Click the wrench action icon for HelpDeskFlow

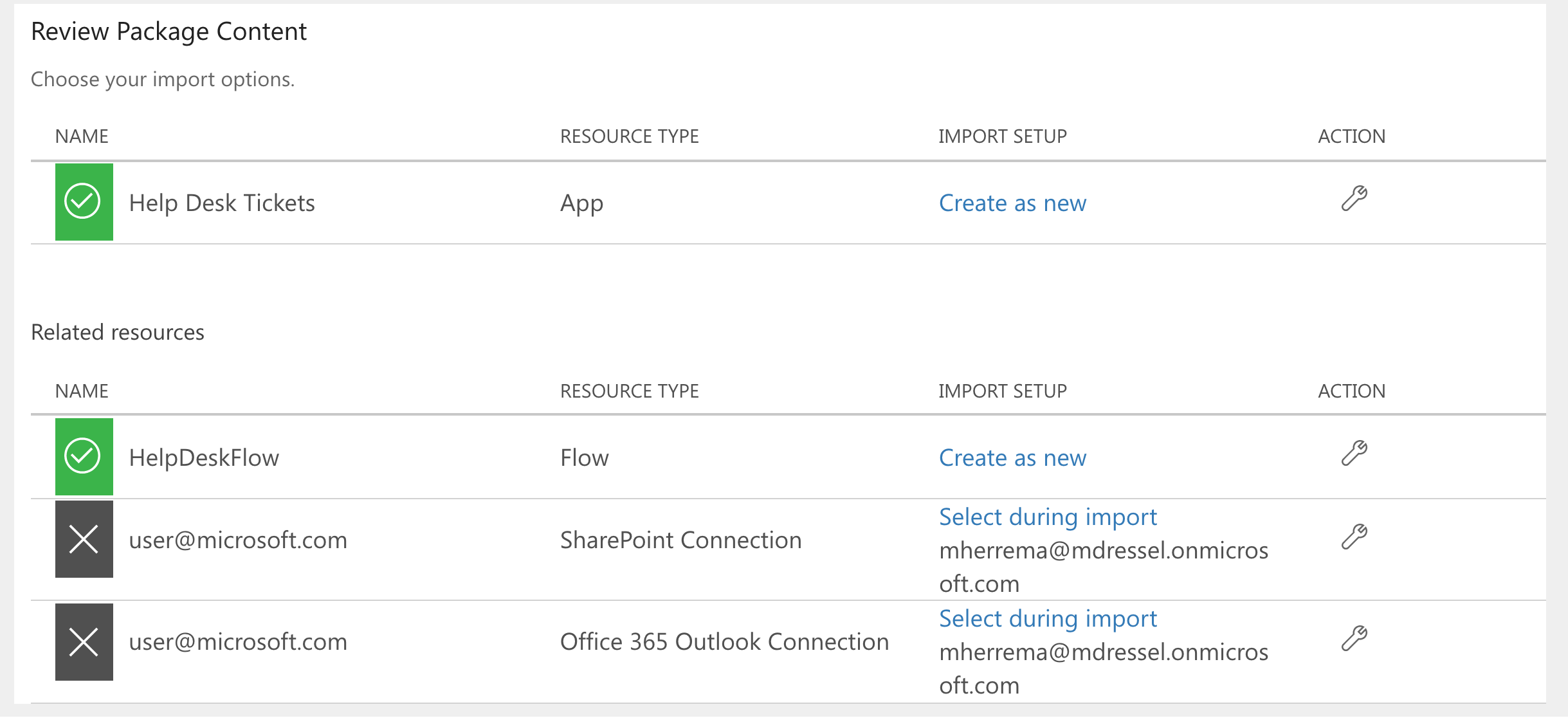pos(1354,453)
